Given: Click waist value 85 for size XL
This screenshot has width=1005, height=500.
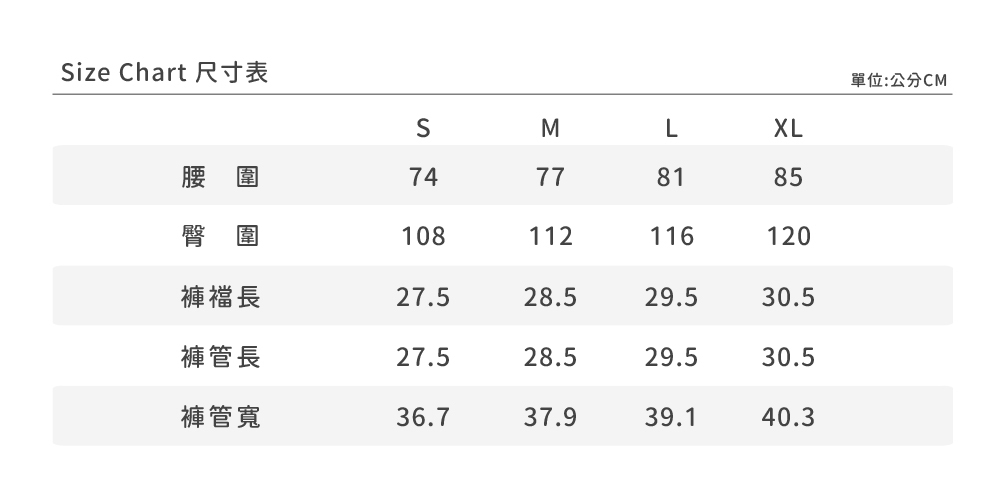Looking at the screenshot, I should pos(788,177).
